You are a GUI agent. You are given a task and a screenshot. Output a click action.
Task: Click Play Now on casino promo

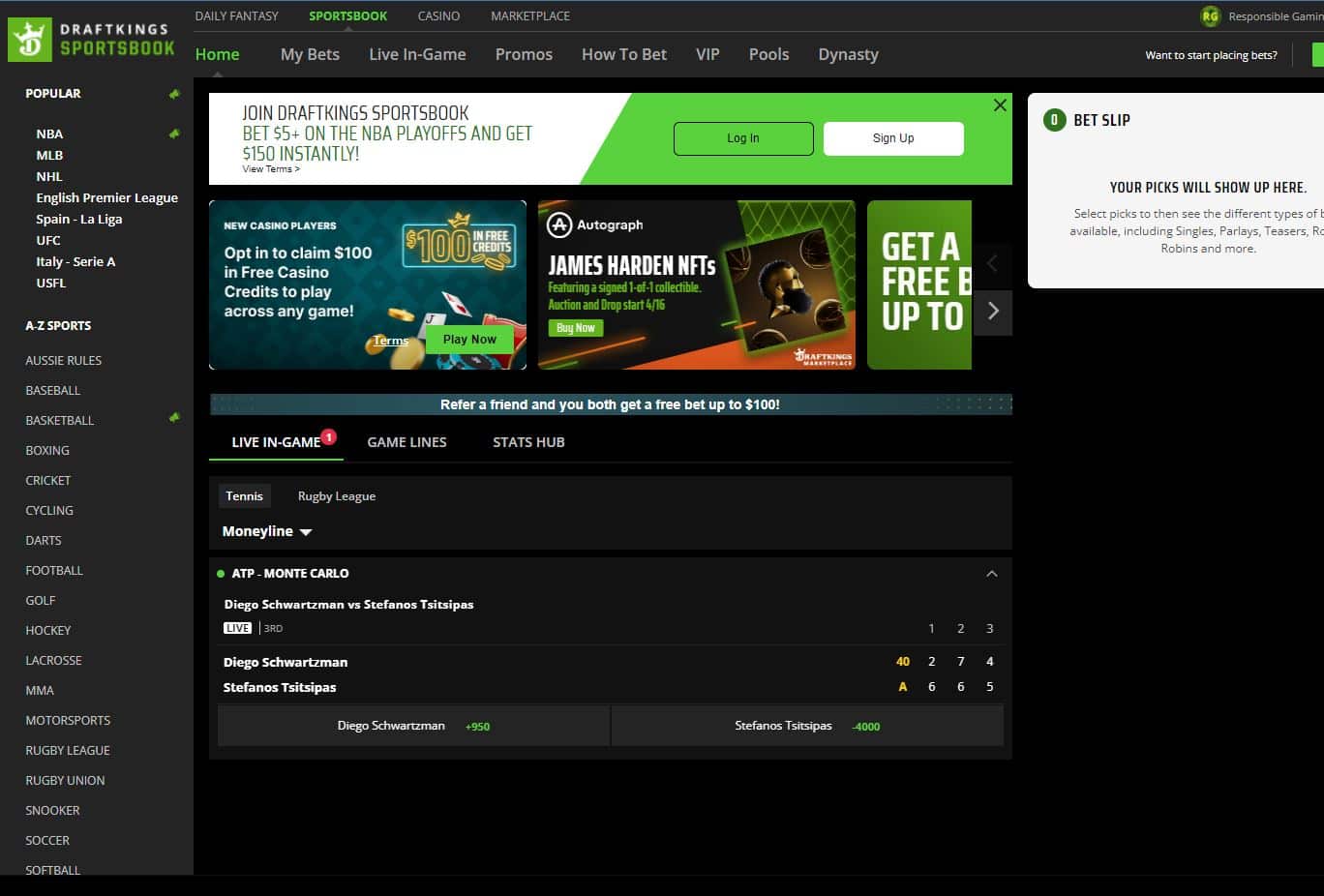469,340
